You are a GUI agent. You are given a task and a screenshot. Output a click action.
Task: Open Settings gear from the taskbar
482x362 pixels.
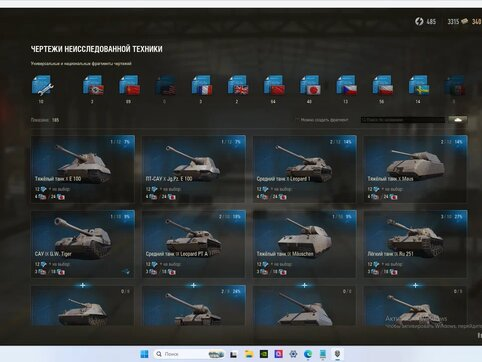pyautogui.click(x=293, y=354)
